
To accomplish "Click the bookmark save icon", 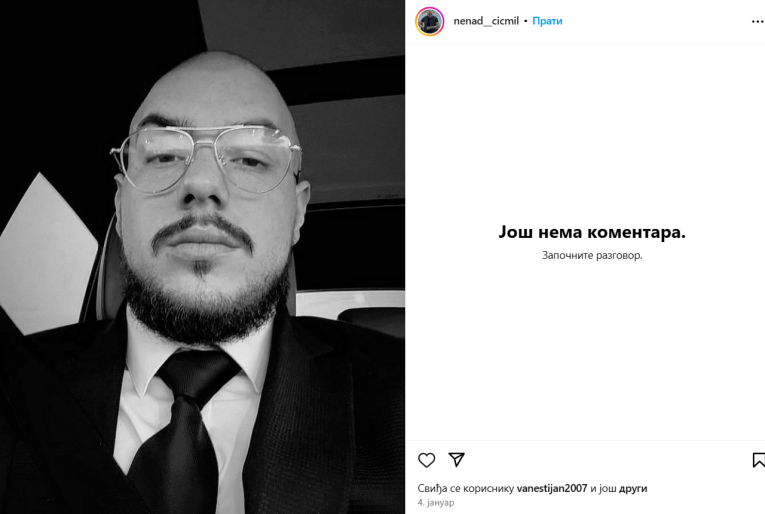I will tap(758, 460).
